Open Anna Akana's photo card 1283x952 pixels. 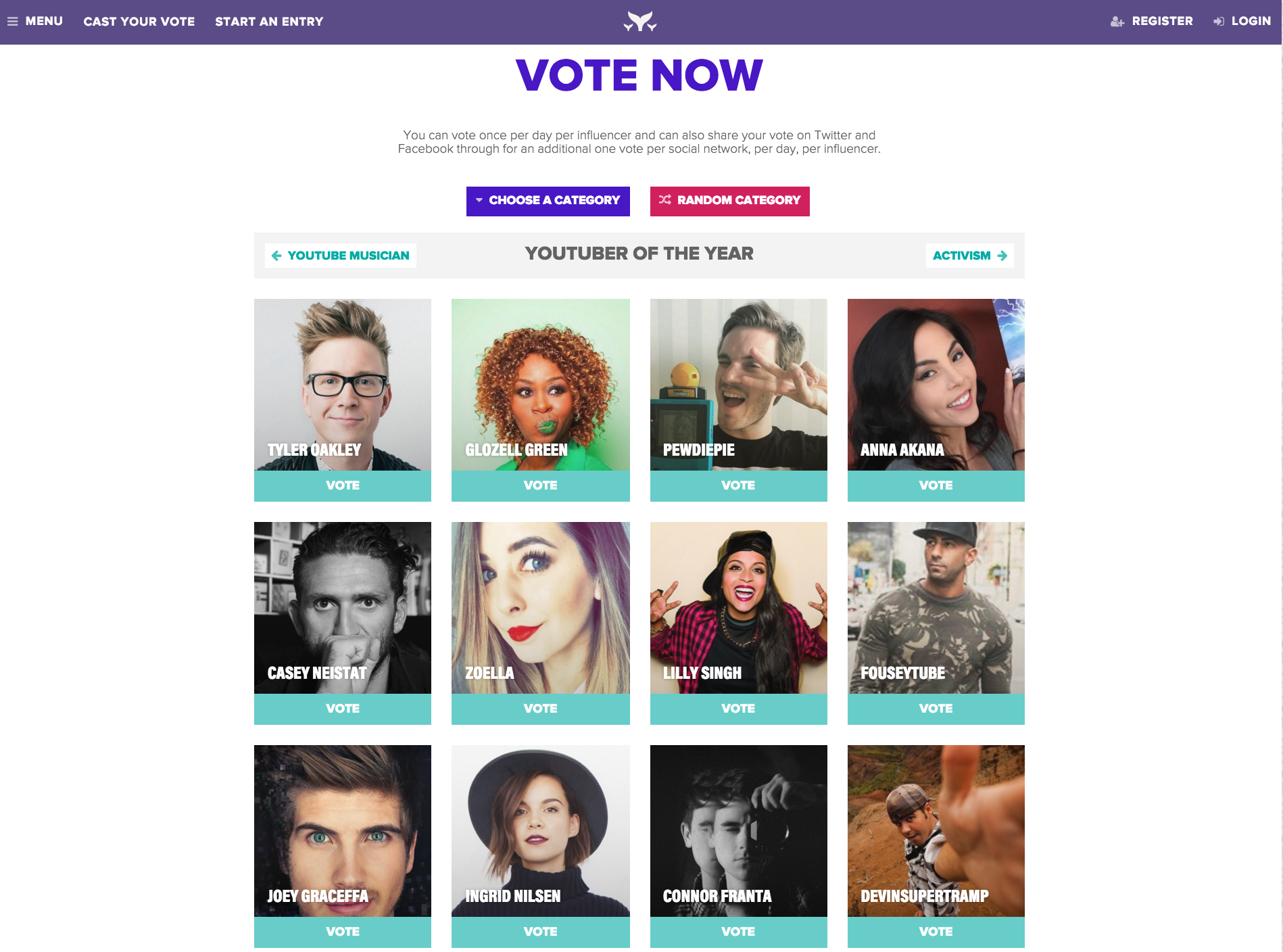click(936, 385)
